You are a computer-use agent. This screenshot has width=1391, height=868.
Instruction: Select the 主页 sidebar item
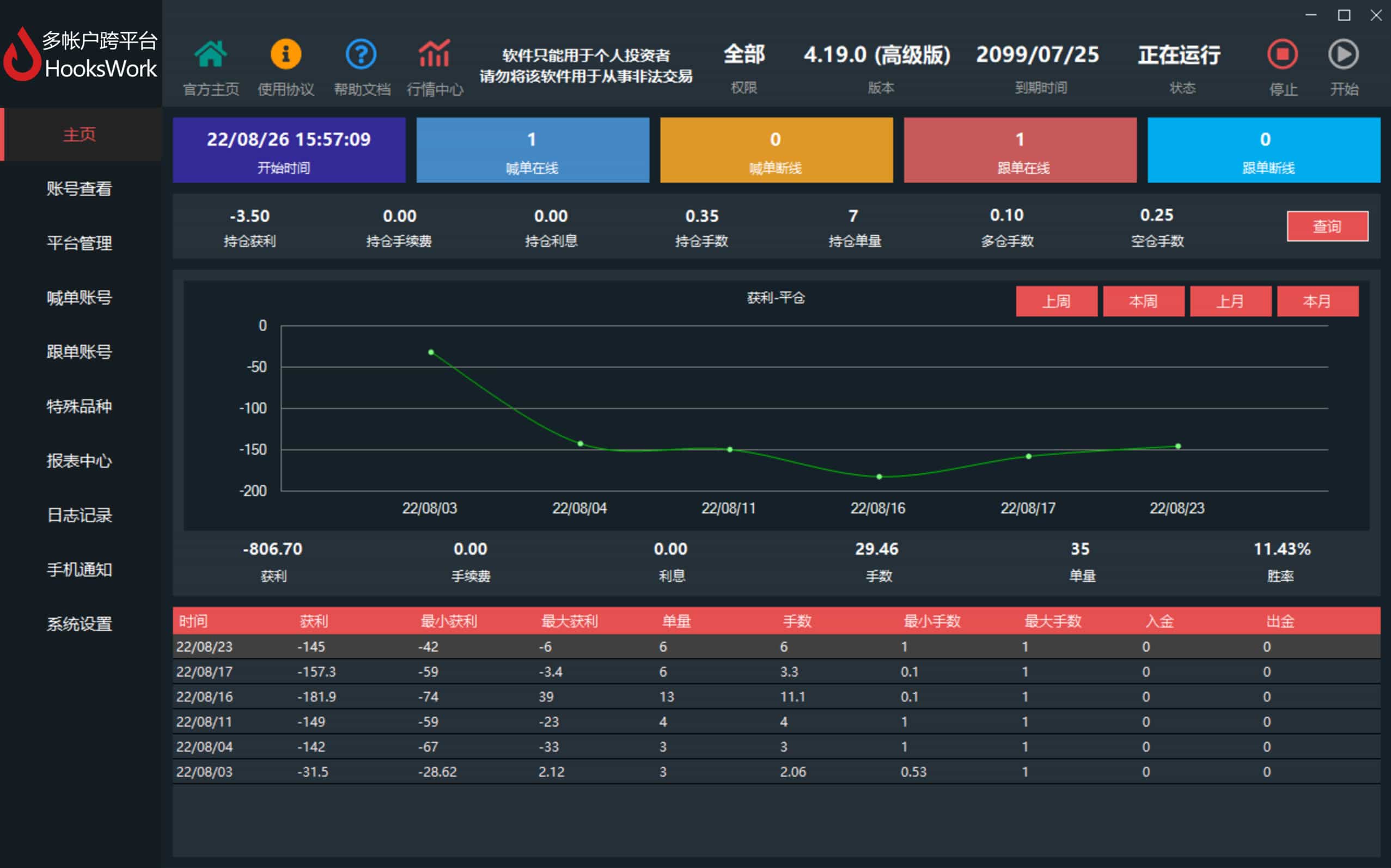pos(81,135)
